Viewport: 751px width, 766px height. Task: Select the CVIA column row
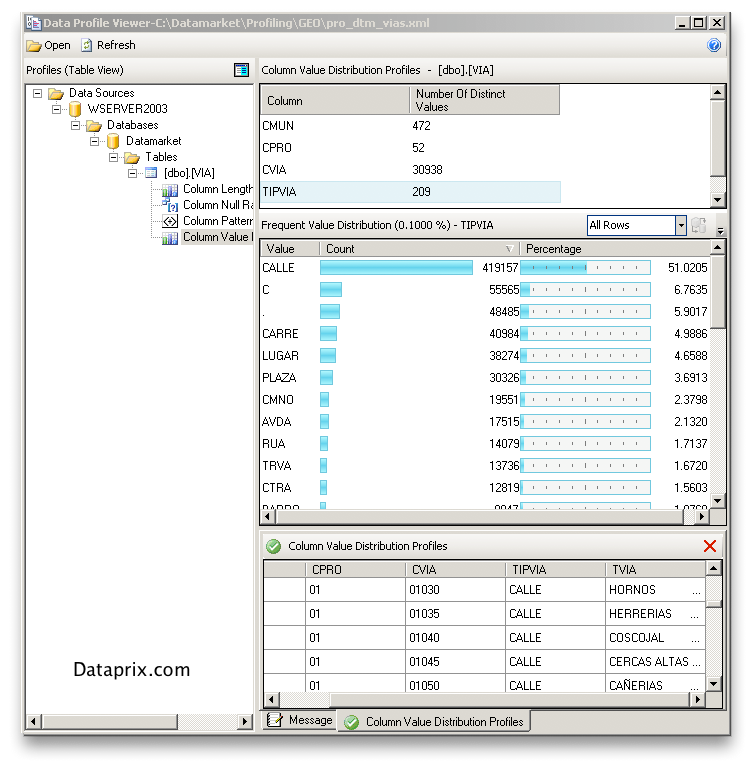[410, 170]
